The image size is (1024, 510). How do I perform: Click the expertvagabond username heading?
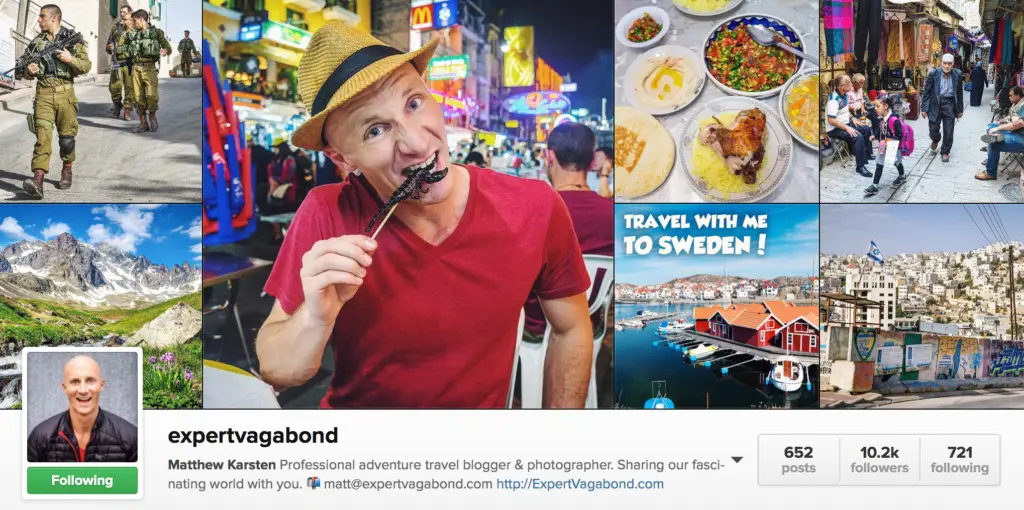pyautogui.click(x=253, y=436)
